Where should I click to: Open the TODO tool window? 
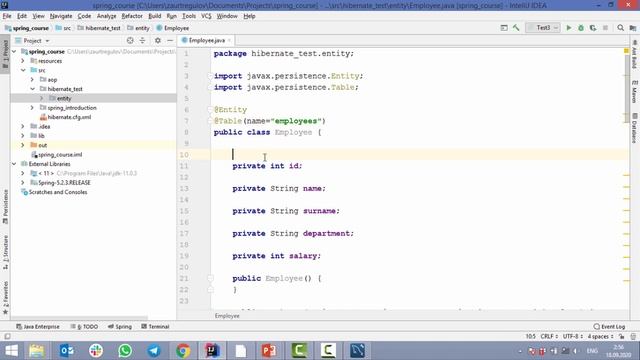pyautogui.click(x=84, y=327)
